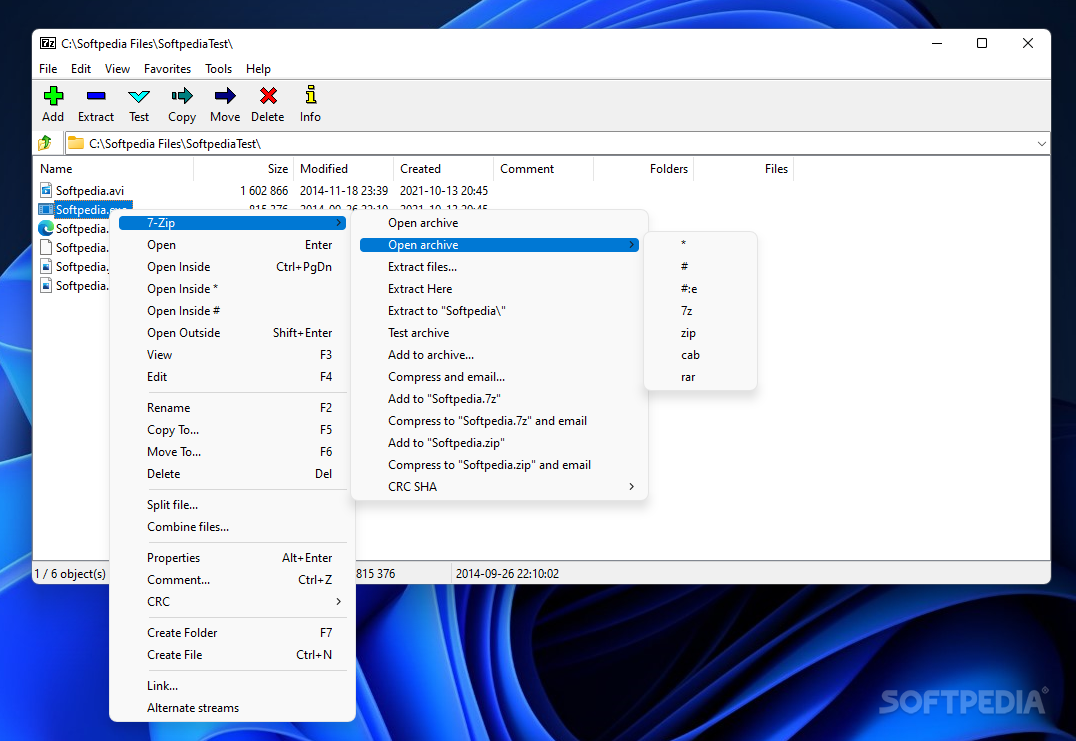Click the 7-Zip app icon in title bar

coord(47,43)
